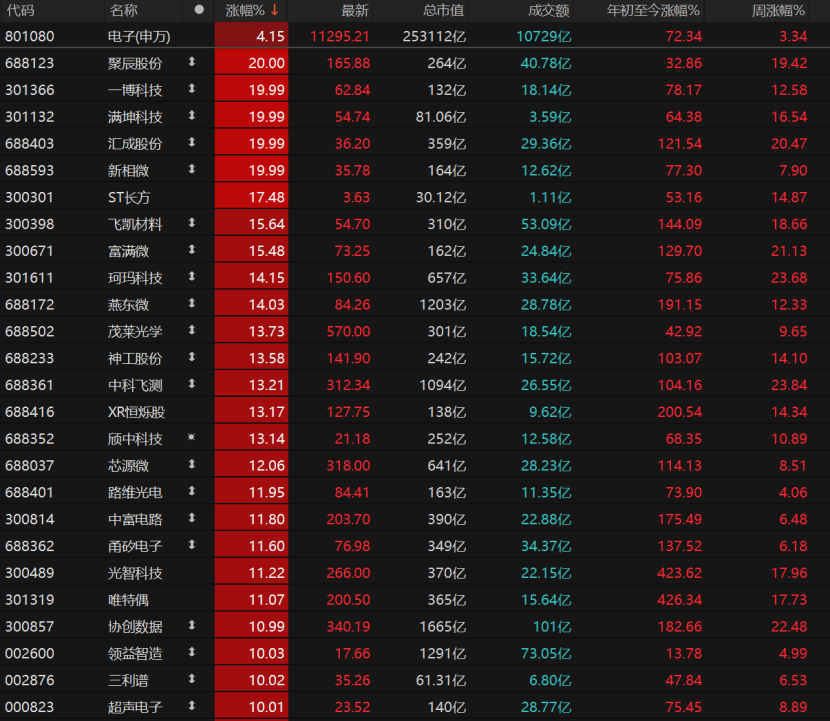Click market cap 1203亿 for 燕东微
The width and height of the screenshot is (830, 721).
443,304
